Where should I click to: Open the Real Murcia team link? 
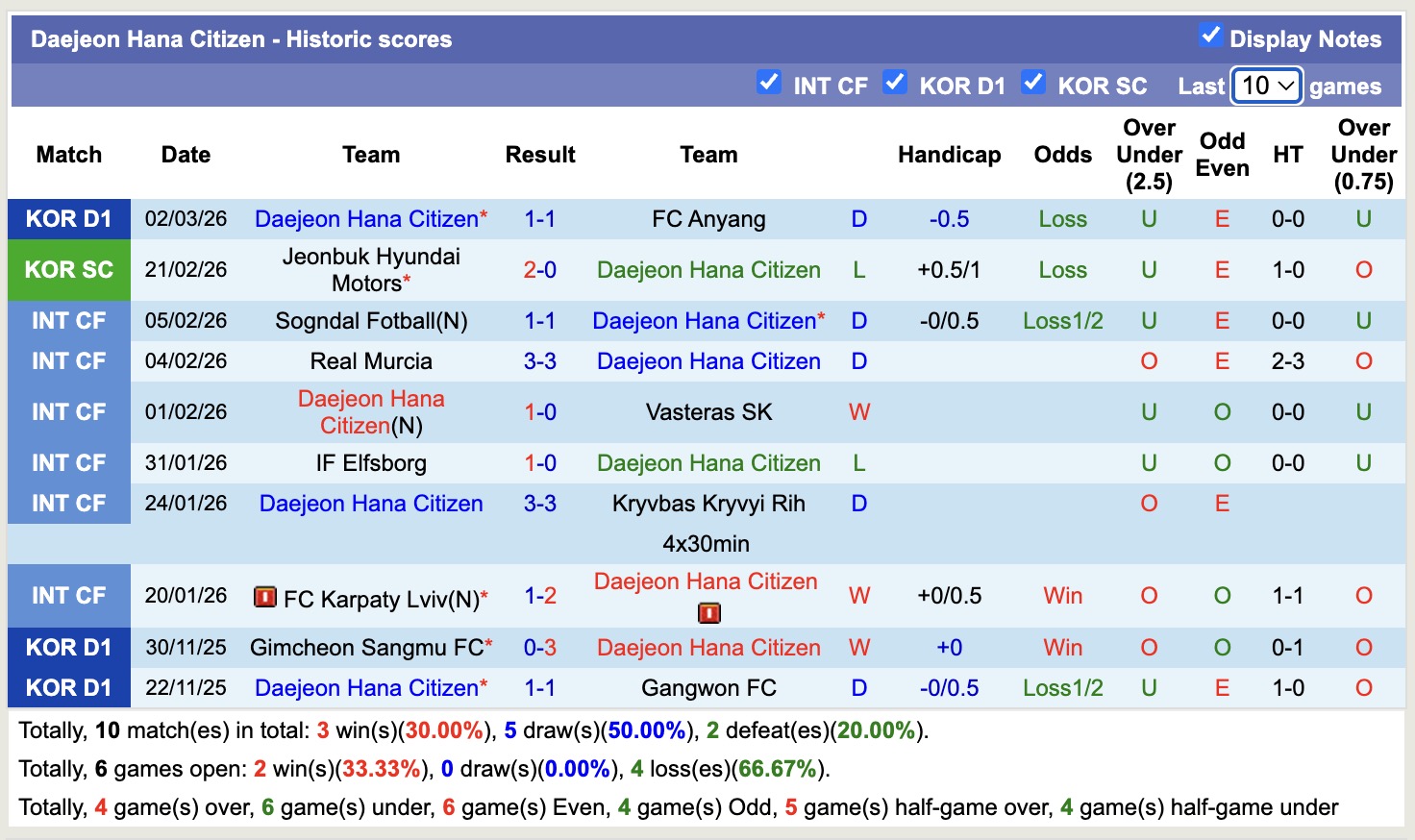(x=371, y=360)
